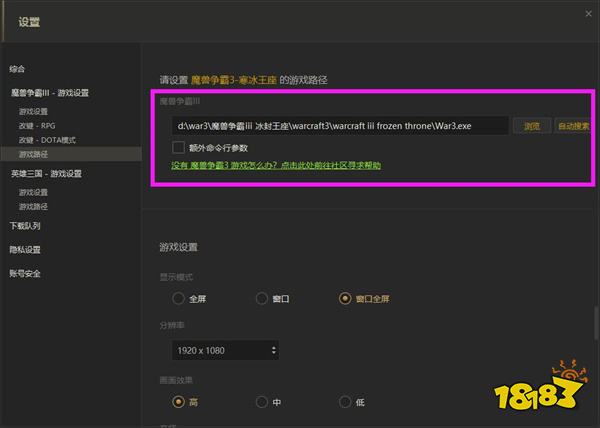This screenshot has width=600, height=428.
Task: Click the 浏览 browse button
Action: click(532, 126)
